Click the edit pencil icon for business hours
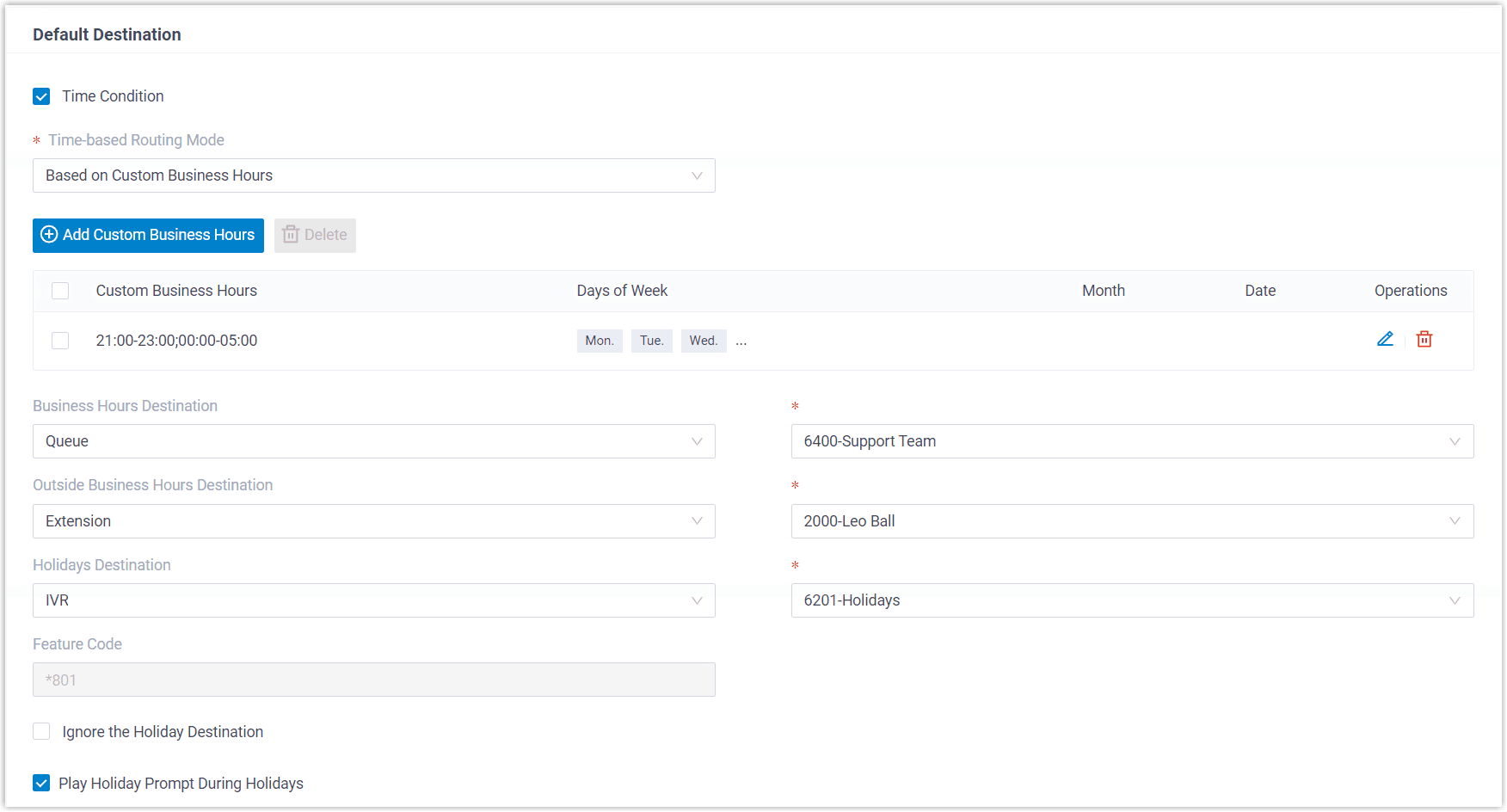1507x812 pixels. click(1385, 340)
